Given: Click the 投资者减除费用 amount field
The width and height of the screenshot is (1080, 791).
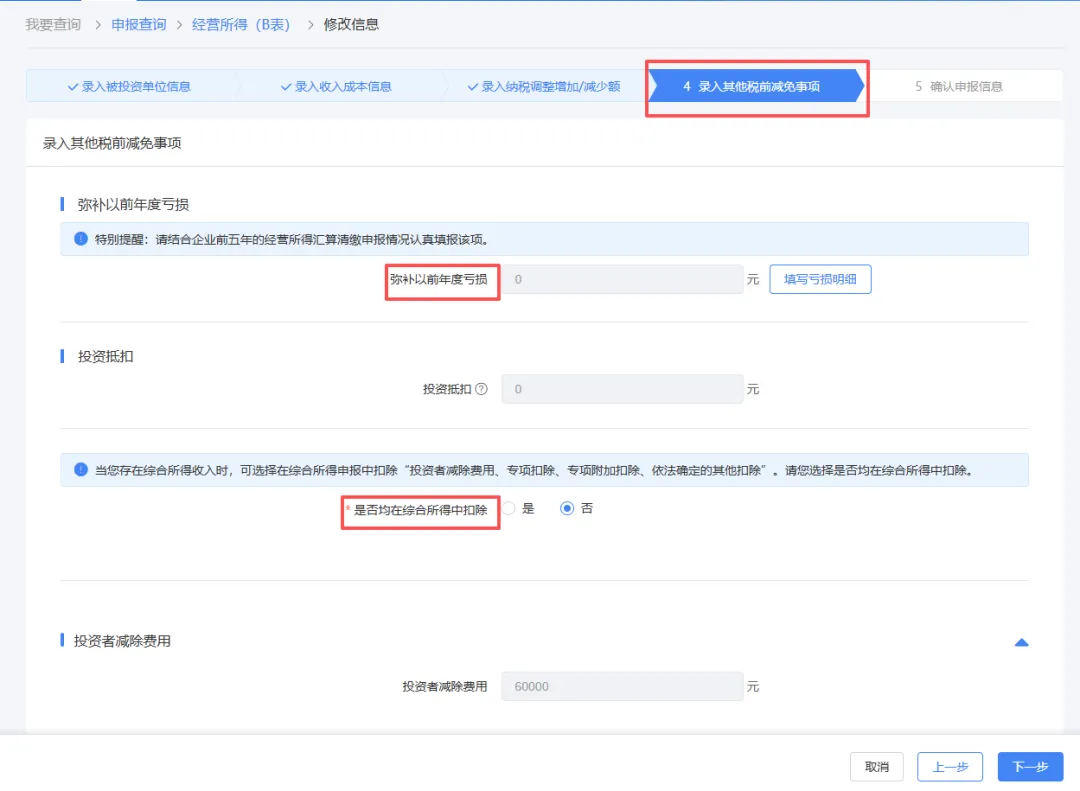Looking at the screenshot, I should point(622,687).
